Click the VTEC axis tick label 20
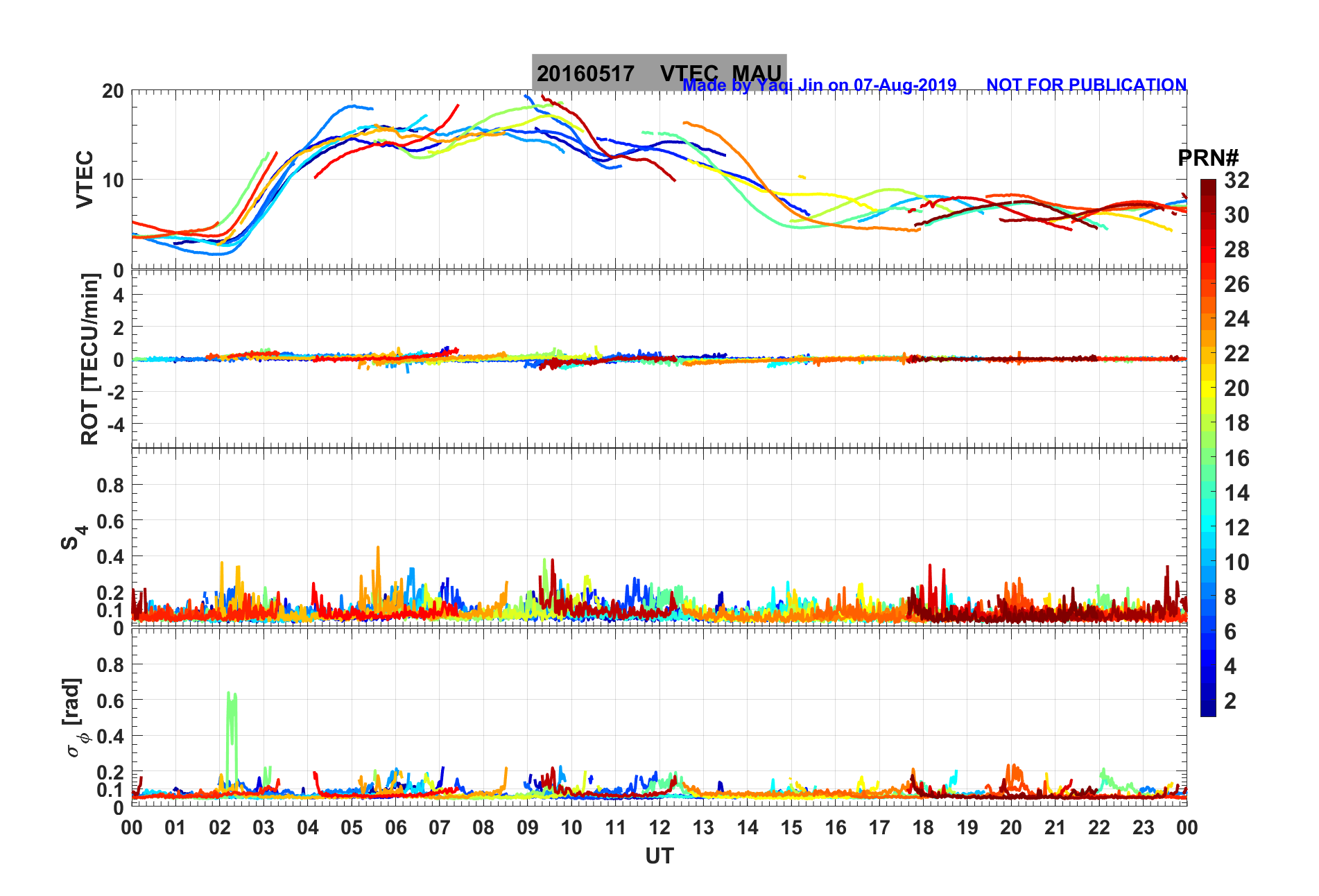Screen dimensions: 1319x896 tap(112, 91)
